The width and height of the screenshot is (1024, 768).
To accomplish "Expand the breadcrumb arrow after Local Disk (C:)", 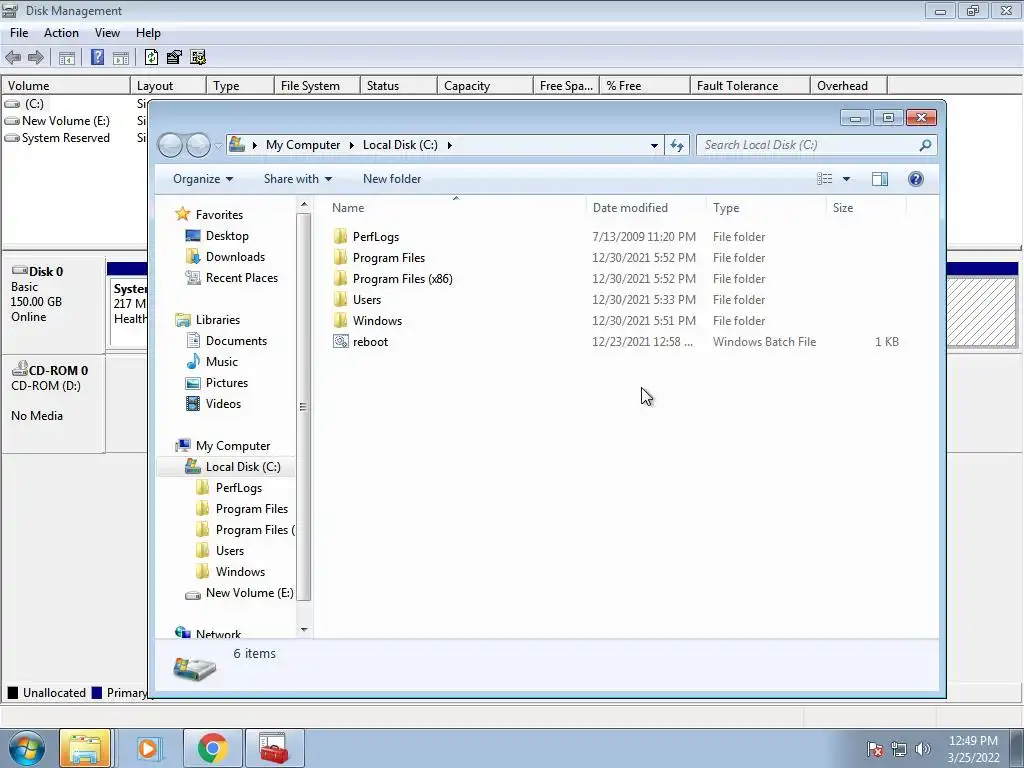I will (x=449, y=145).
